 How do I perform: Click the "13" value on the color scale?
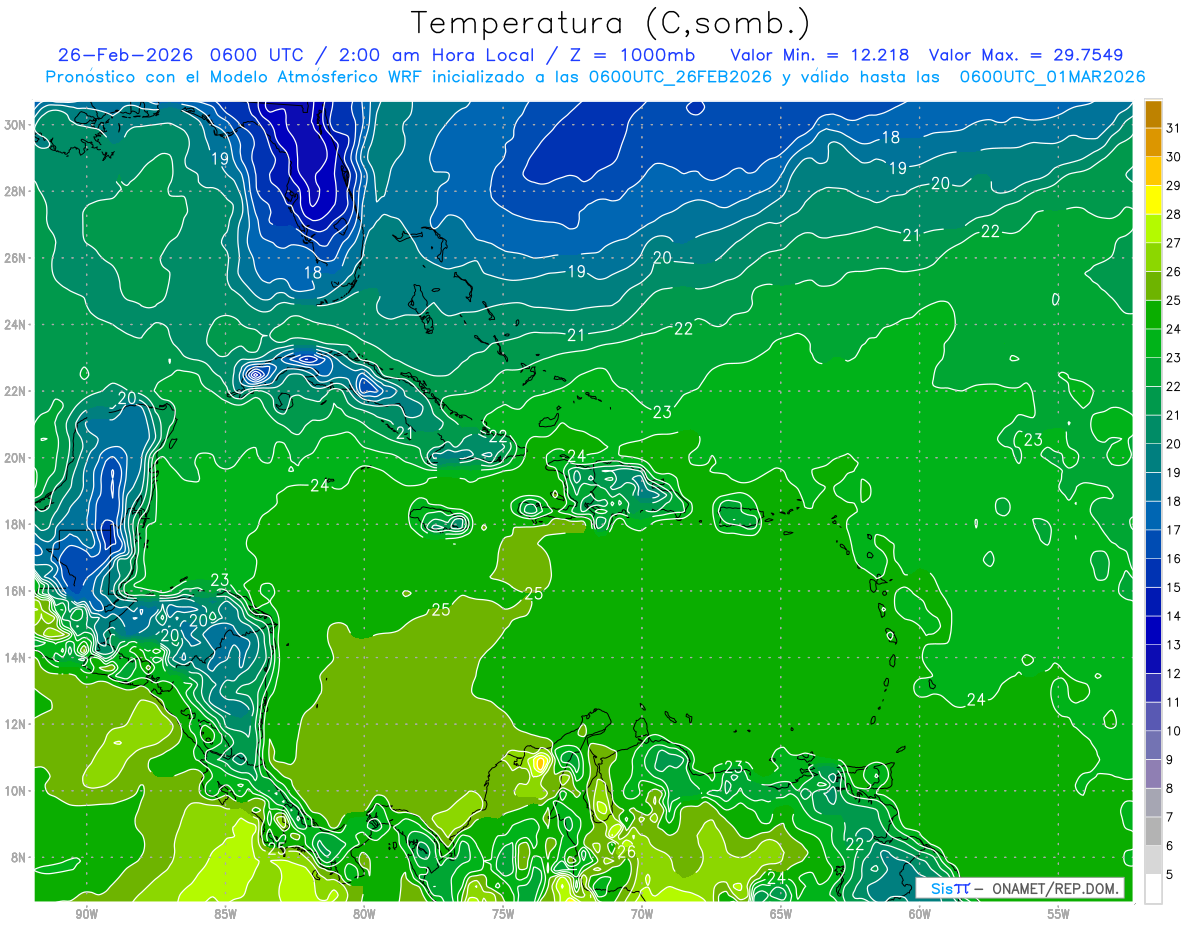pos(1174,645)
